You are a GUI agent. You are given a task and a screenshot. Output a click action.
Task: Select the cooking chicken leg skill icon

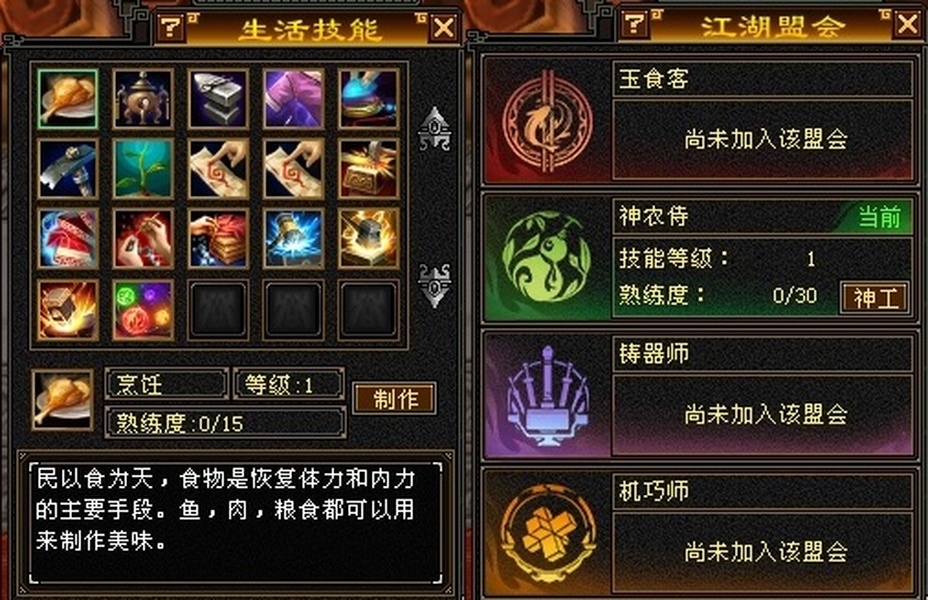[x=67, y=99]
